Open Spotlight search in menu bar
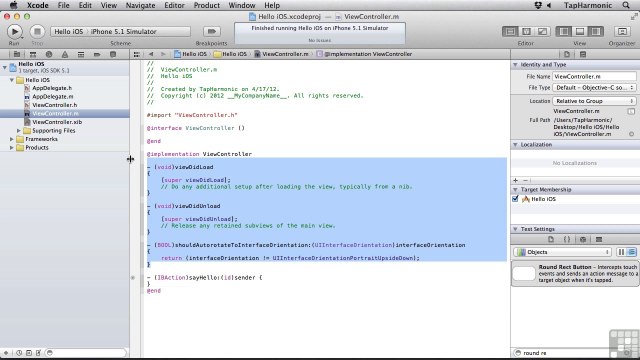 click(x=626, y=5)
